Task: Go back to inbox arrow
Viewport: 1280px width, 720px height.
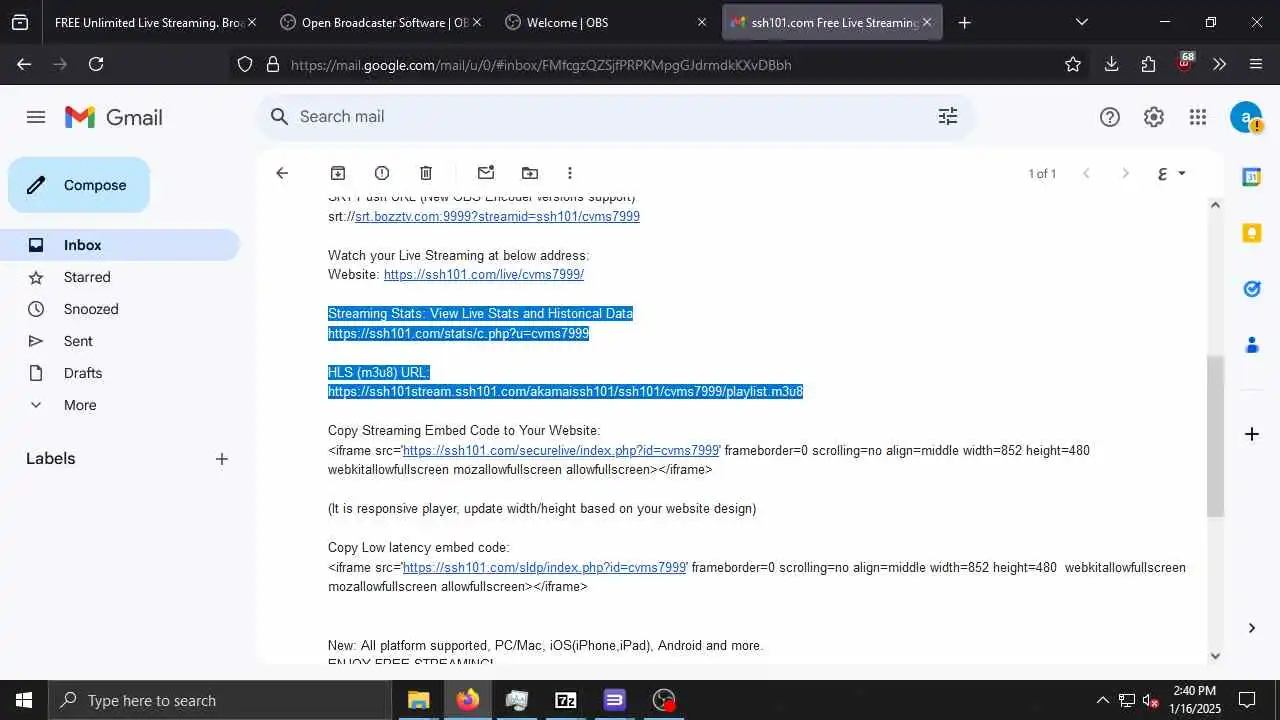Action: [282, 173]
